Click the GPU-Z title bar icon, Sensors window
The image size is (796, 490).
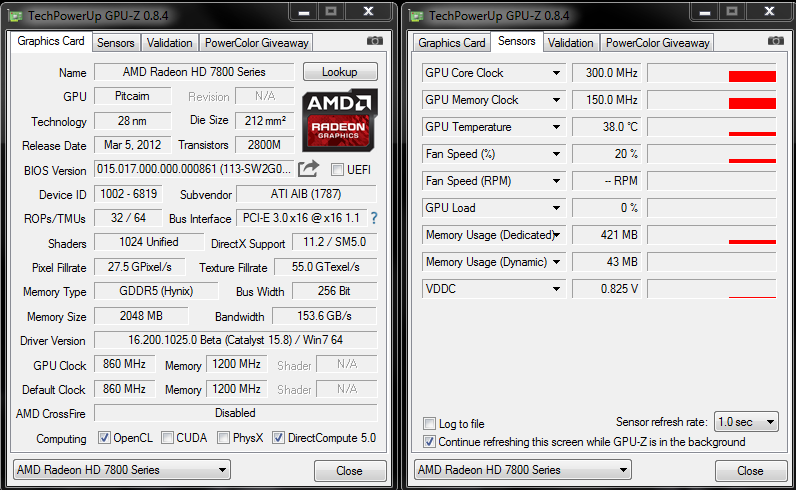click(x=417, y=16)
